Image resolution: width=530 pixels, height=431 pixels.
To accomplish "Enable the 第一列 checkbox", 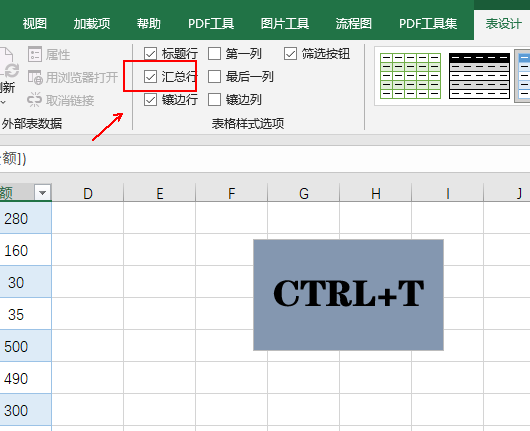I will [214, 54].
